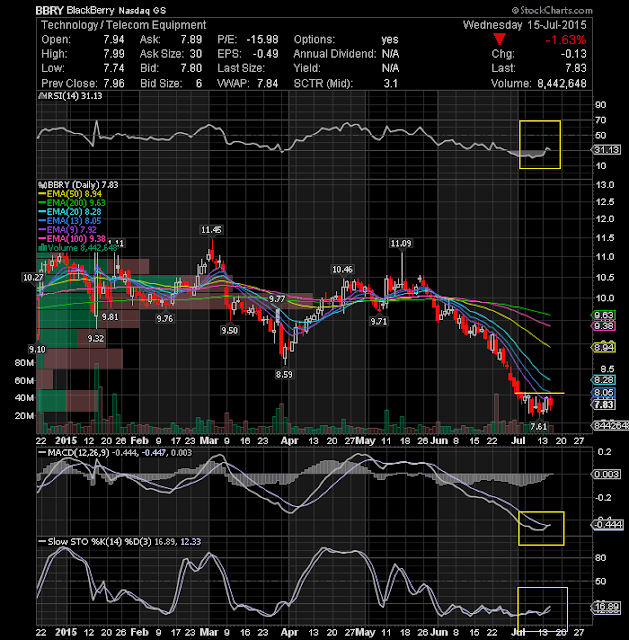Click the EMA(20) 8.28 legend entry
This screenshot has height=640, width=629.
[x=70, y=212]
